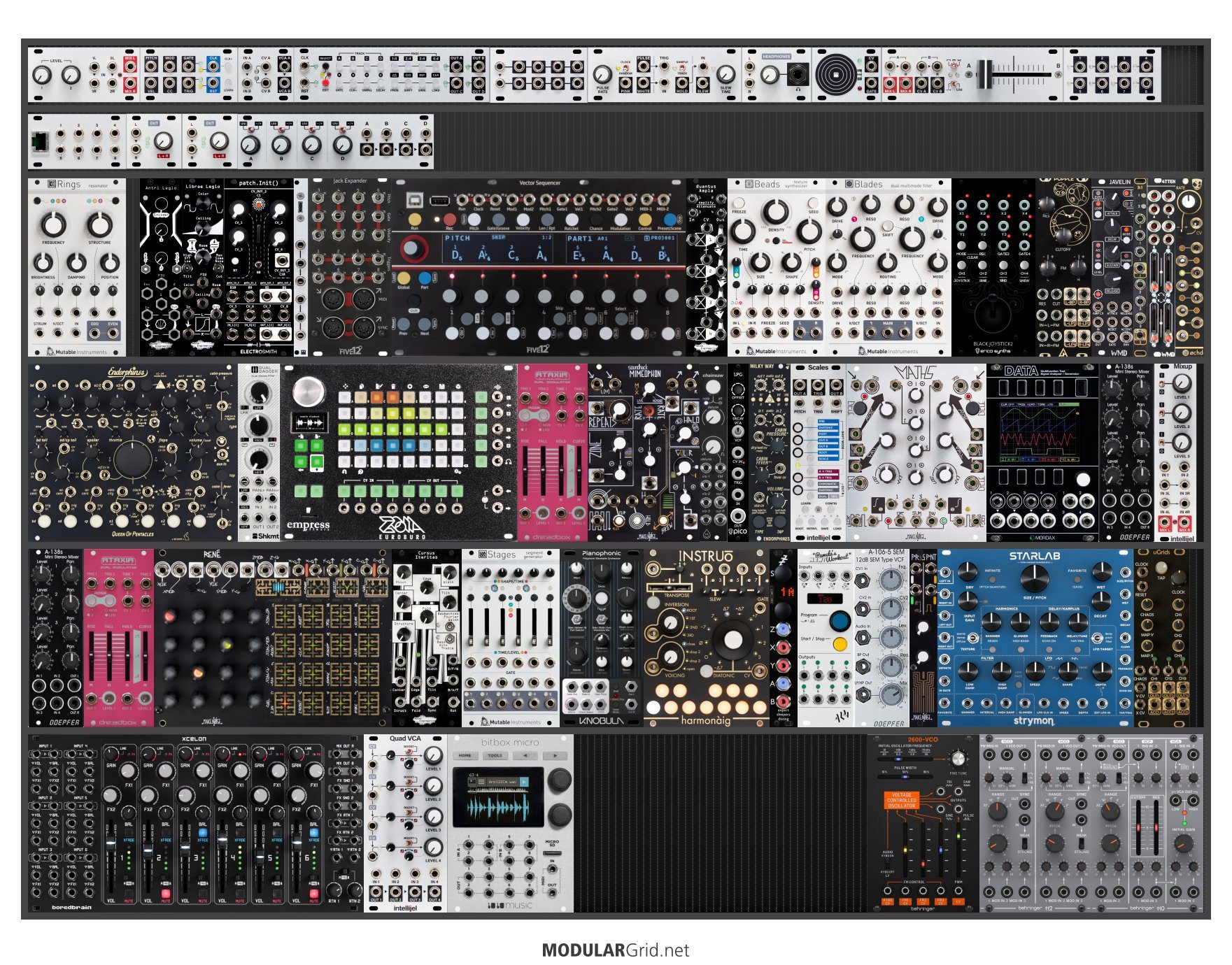Screen dimensions: 1232x965
Task: Click the ethernet port on the 1U tile
Action: click(41, 142)
